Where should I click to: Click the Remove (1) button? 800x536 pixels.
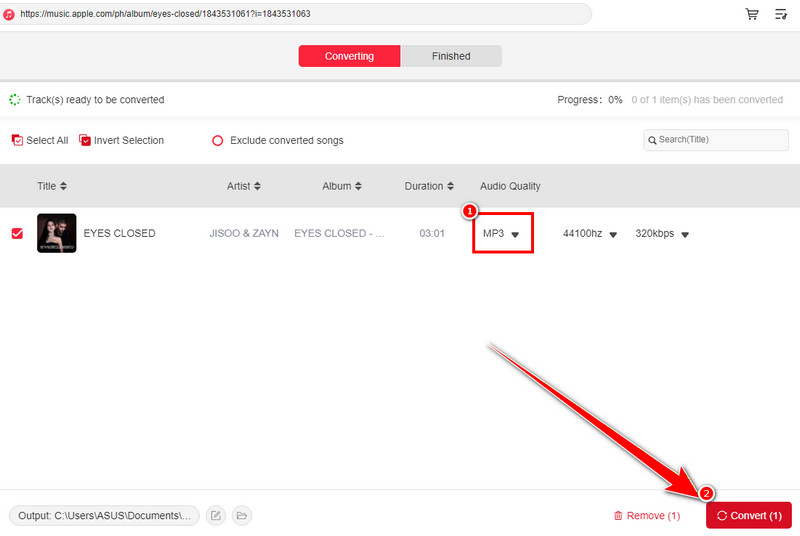click(646, 516)
